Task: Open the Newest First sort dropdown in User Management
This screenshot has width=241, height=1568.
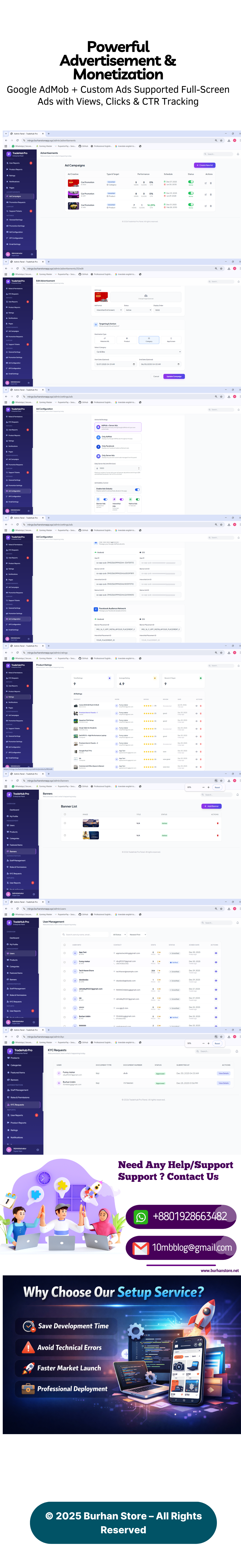Action: pos(138,934)
